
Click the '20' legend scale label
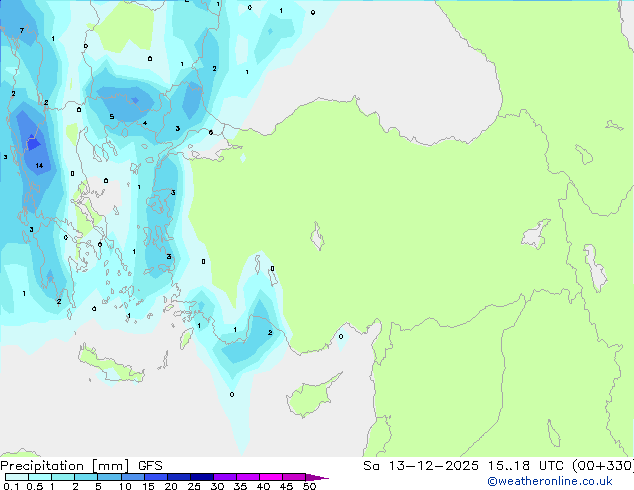(x=171, y=486)
